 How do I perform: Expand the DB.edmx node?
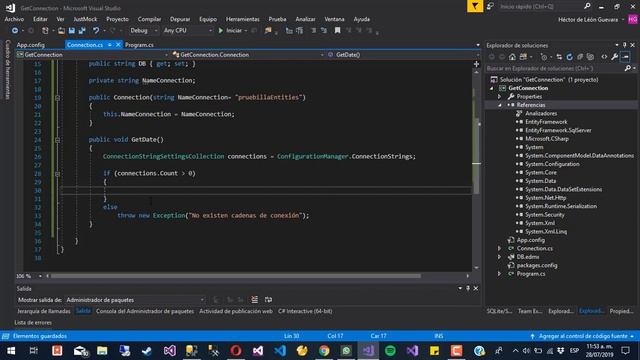coord(500,257)
